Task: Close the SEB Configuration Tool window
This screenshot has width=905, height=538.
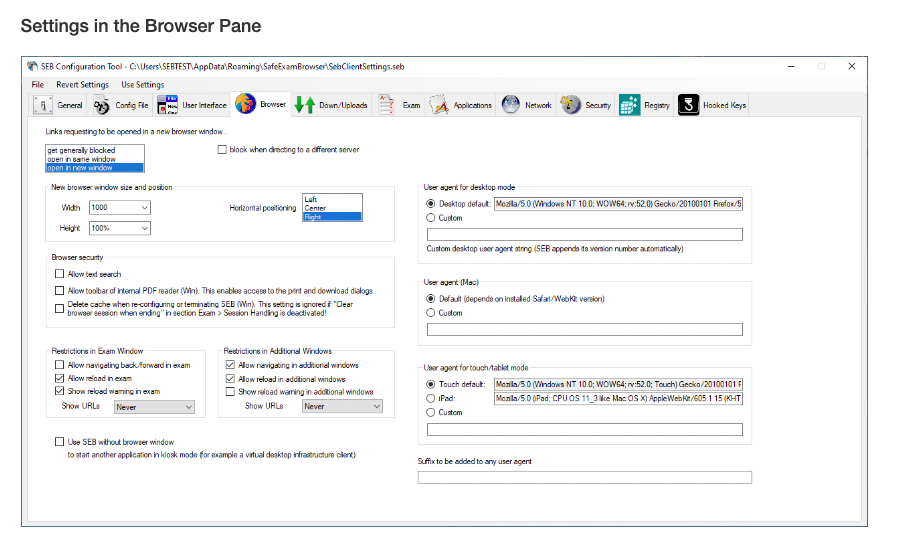Action: [x=852, y=66]
